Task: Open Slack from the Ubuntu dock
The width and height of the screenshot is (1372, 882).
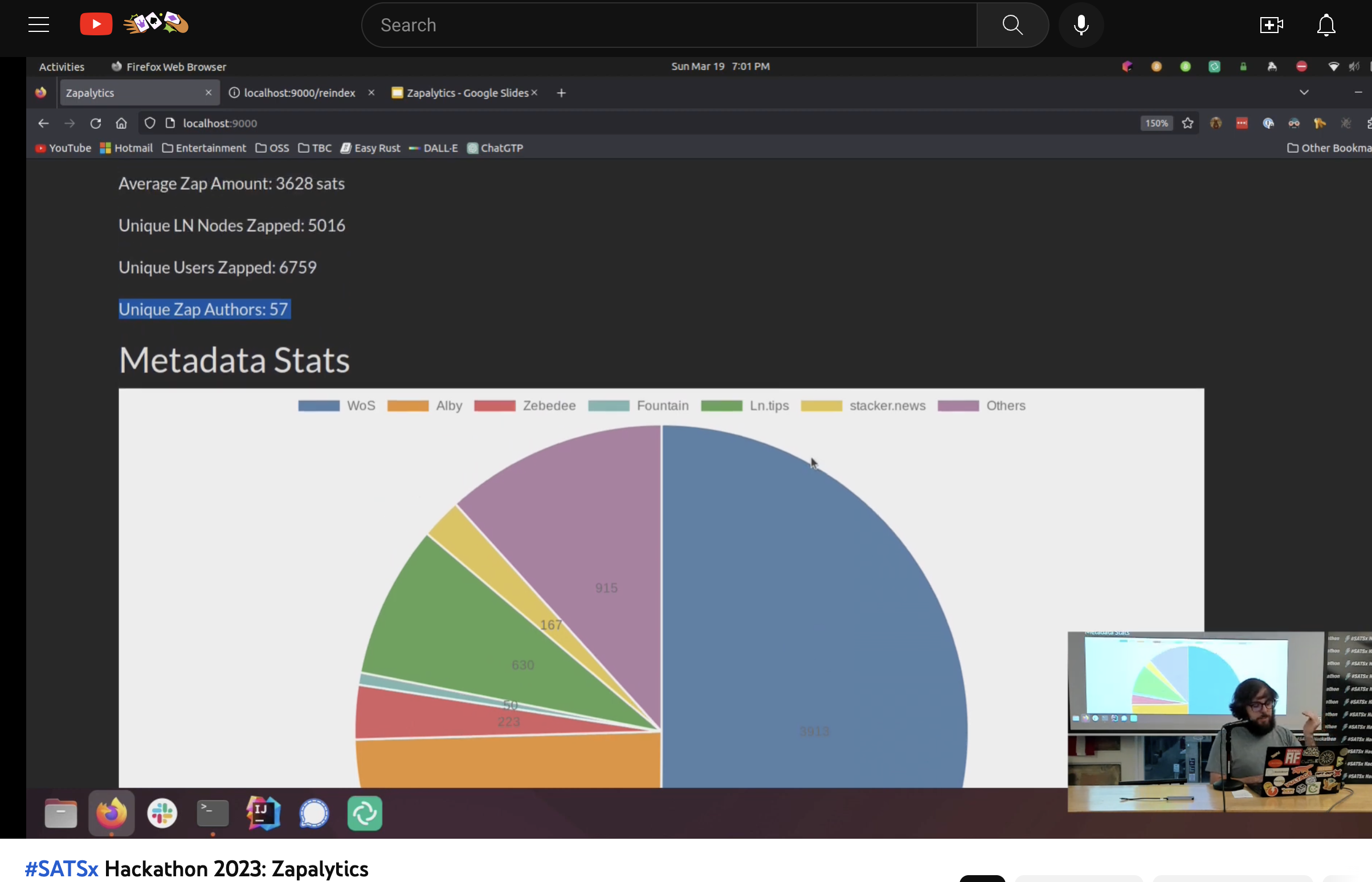Action: [162, 812]
